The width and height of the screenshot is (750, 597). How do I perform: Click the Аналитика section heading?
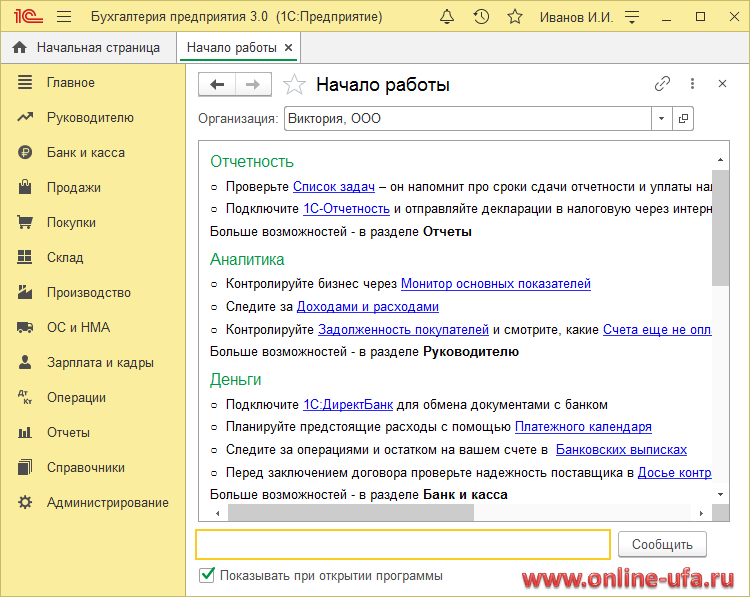(247, 259)
